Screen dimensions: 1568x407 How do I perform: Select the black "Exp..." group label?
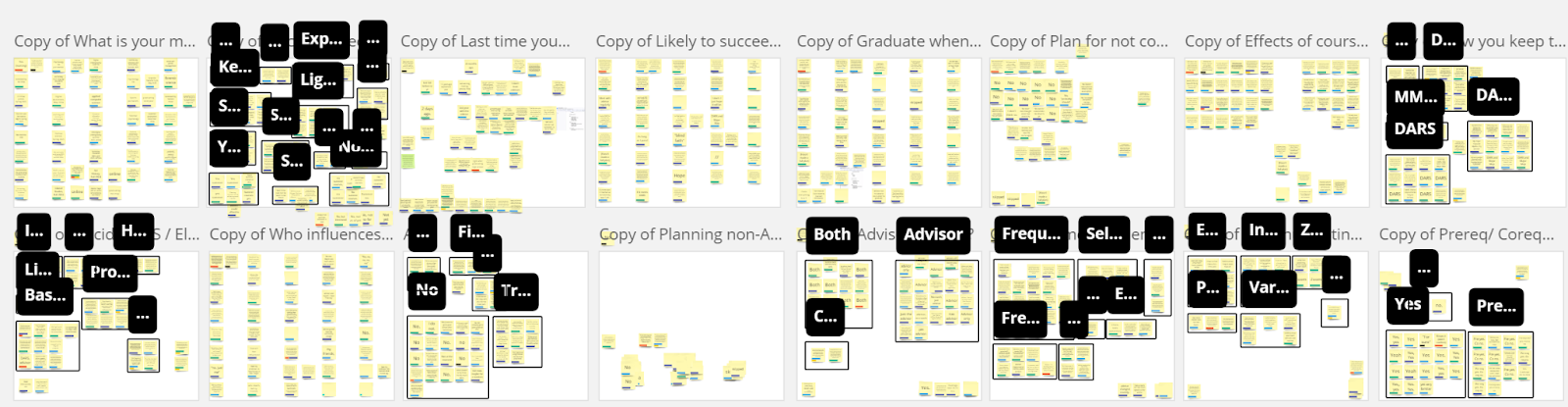(321, 39)
